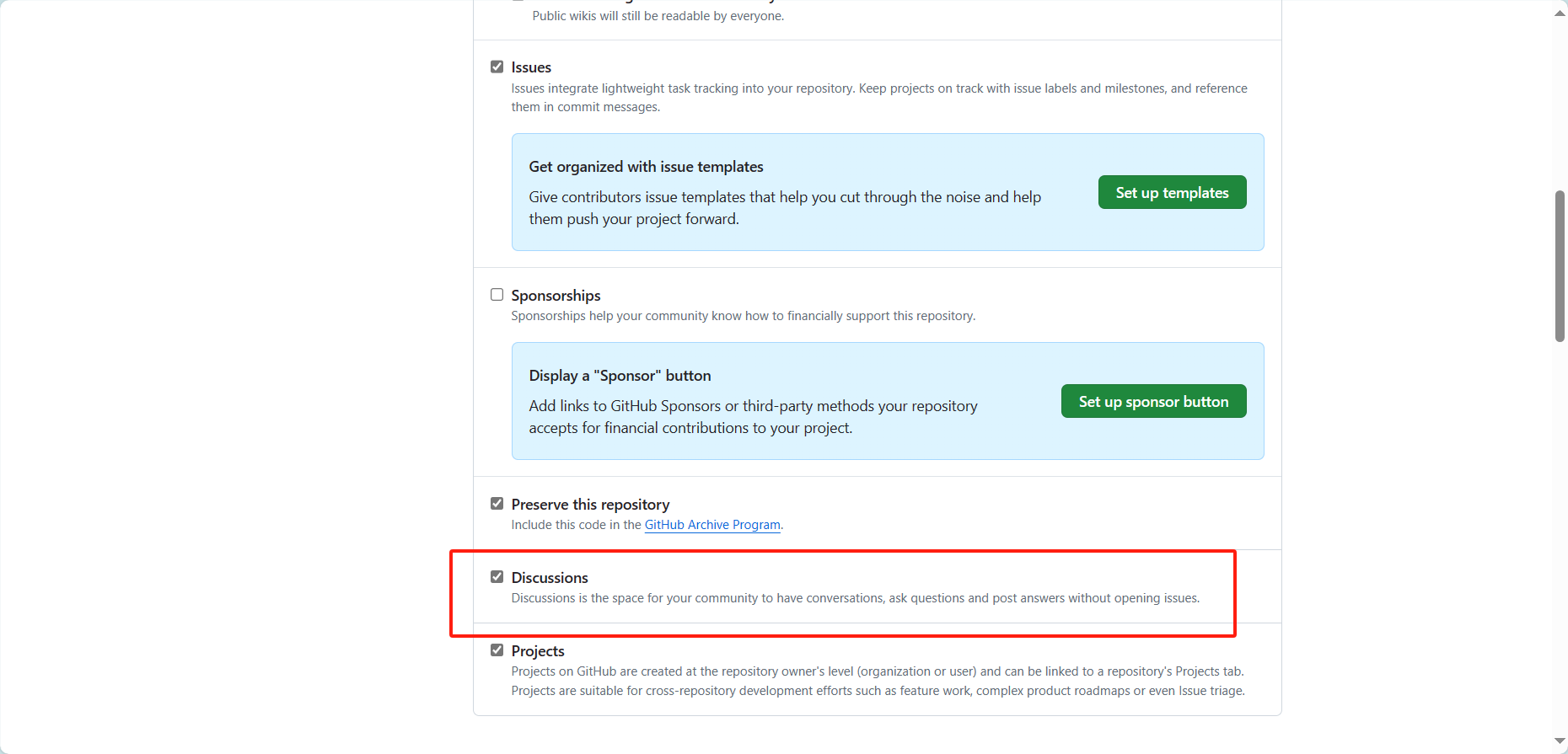Uncheck the Issues checkbox
The image size is (1568, 754).
coord(497,67)
